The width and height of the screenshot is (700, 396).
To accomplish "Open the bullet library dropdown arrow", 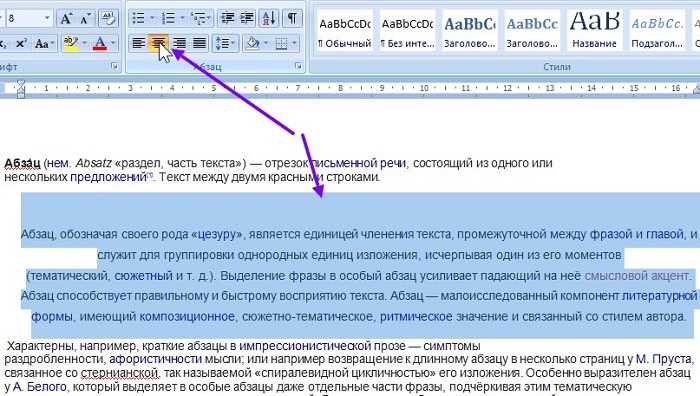I will [x=152, y=18].
